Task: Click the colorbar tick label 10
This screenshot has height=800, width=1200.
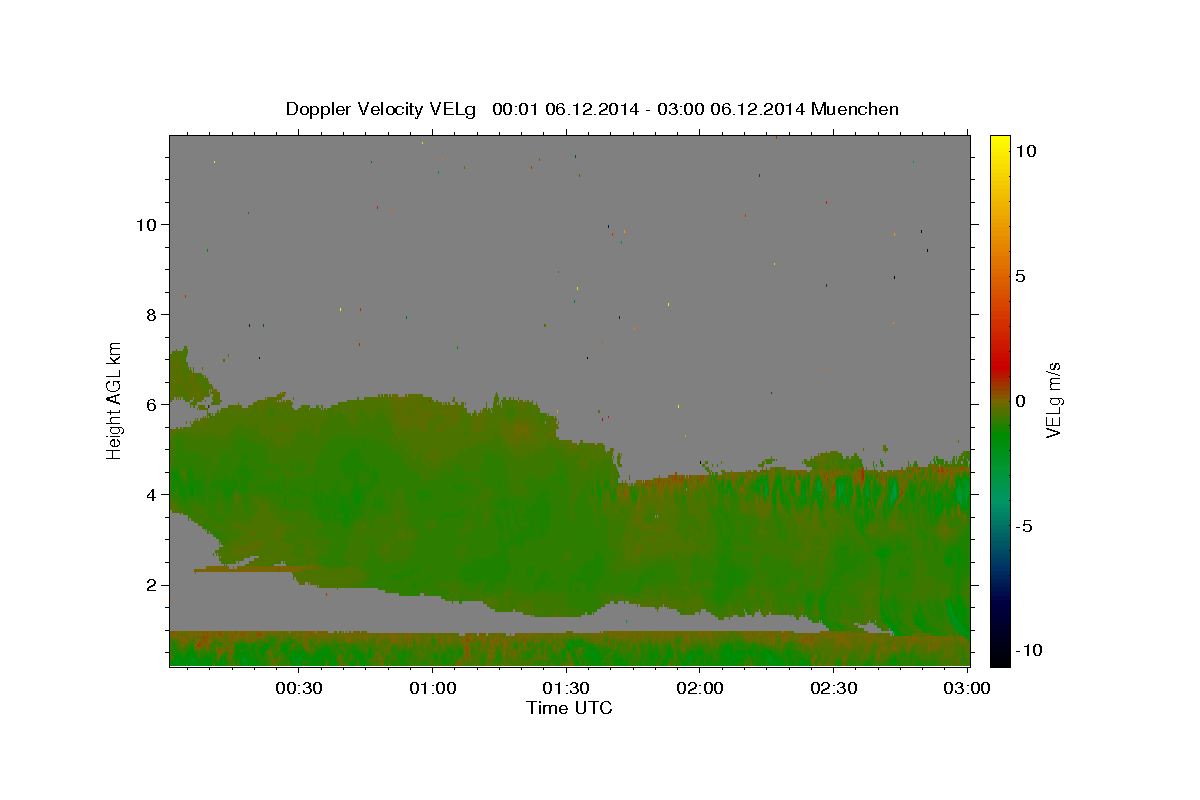Action: point(1025,151)
